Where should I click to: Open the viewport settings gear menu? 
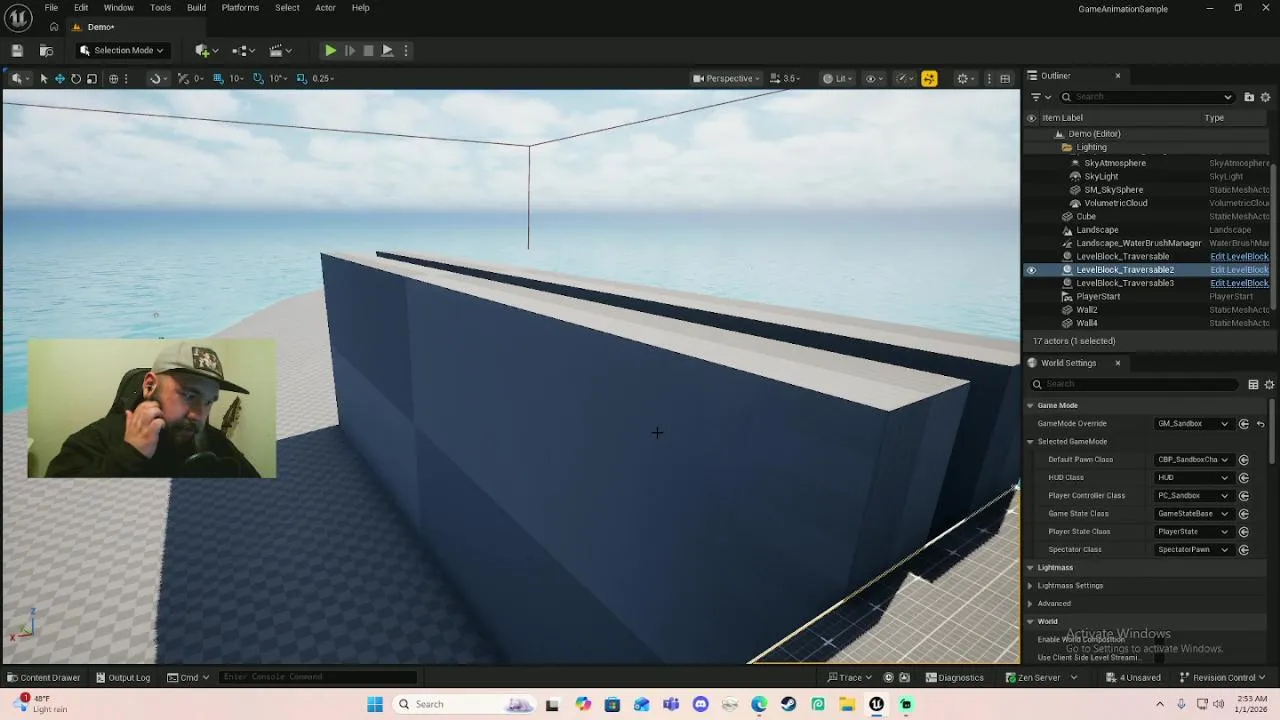pos(965,78)
